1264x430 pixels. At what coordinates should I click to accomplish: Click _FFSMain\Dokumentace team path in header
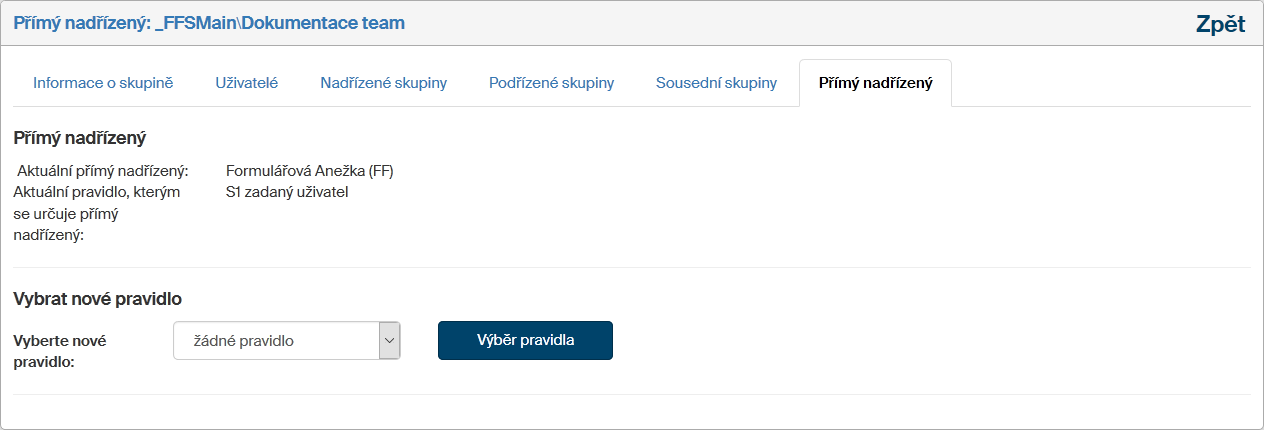point(281,22)
